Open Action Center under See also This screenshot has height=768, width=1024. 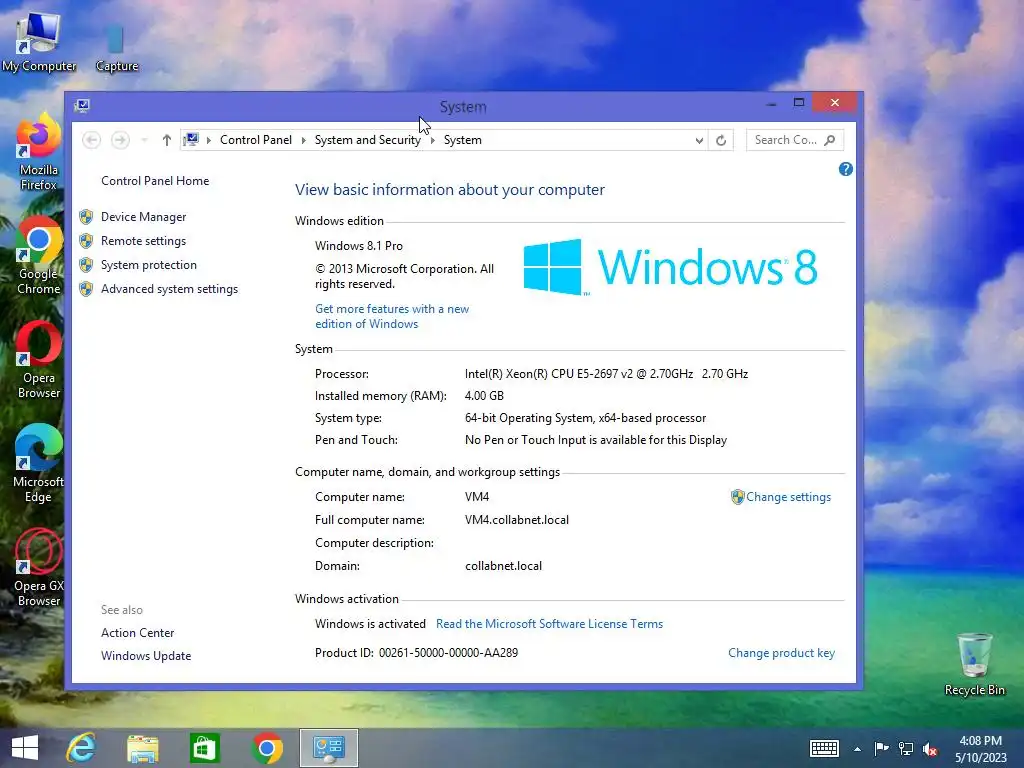click(x=137, y=633)
